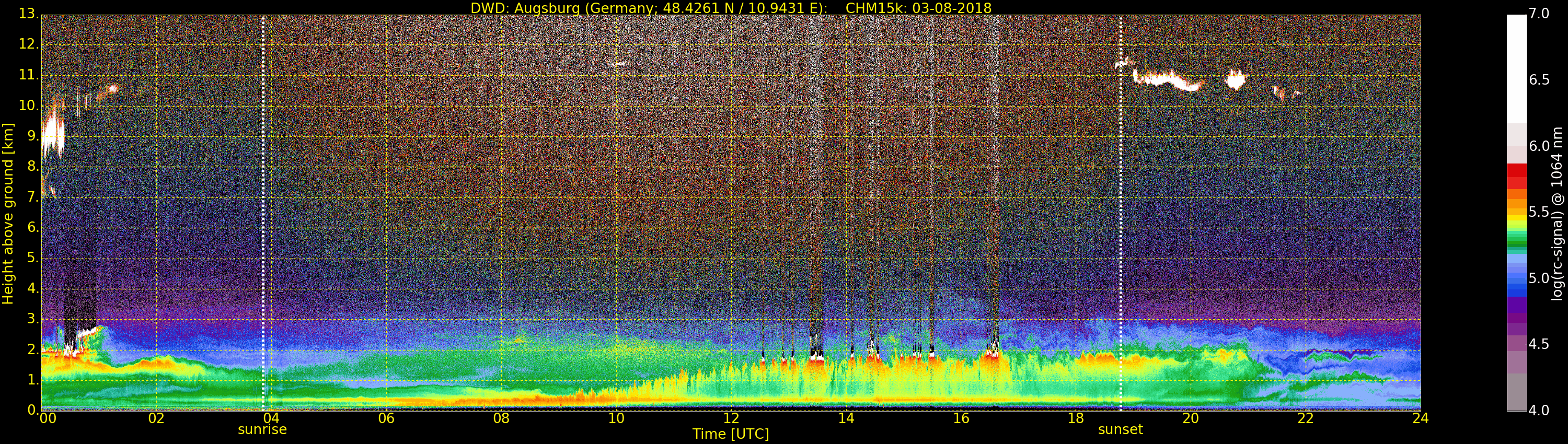The width and height of the screenshot is (1568, 444).
Task: Select the 'Time [UTC]' axis title
Action: pos(731,434)
